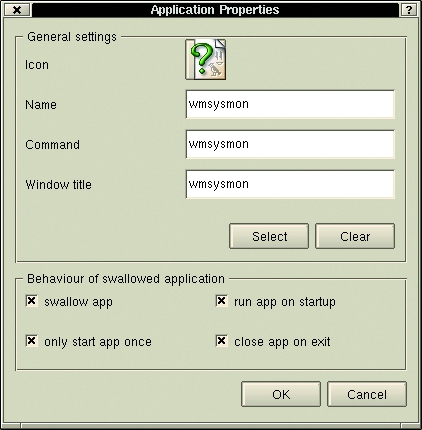The width and height of the screenshot is (422, 430).
Task: Disable only start app once option
Action: click(x=32, y=341)
